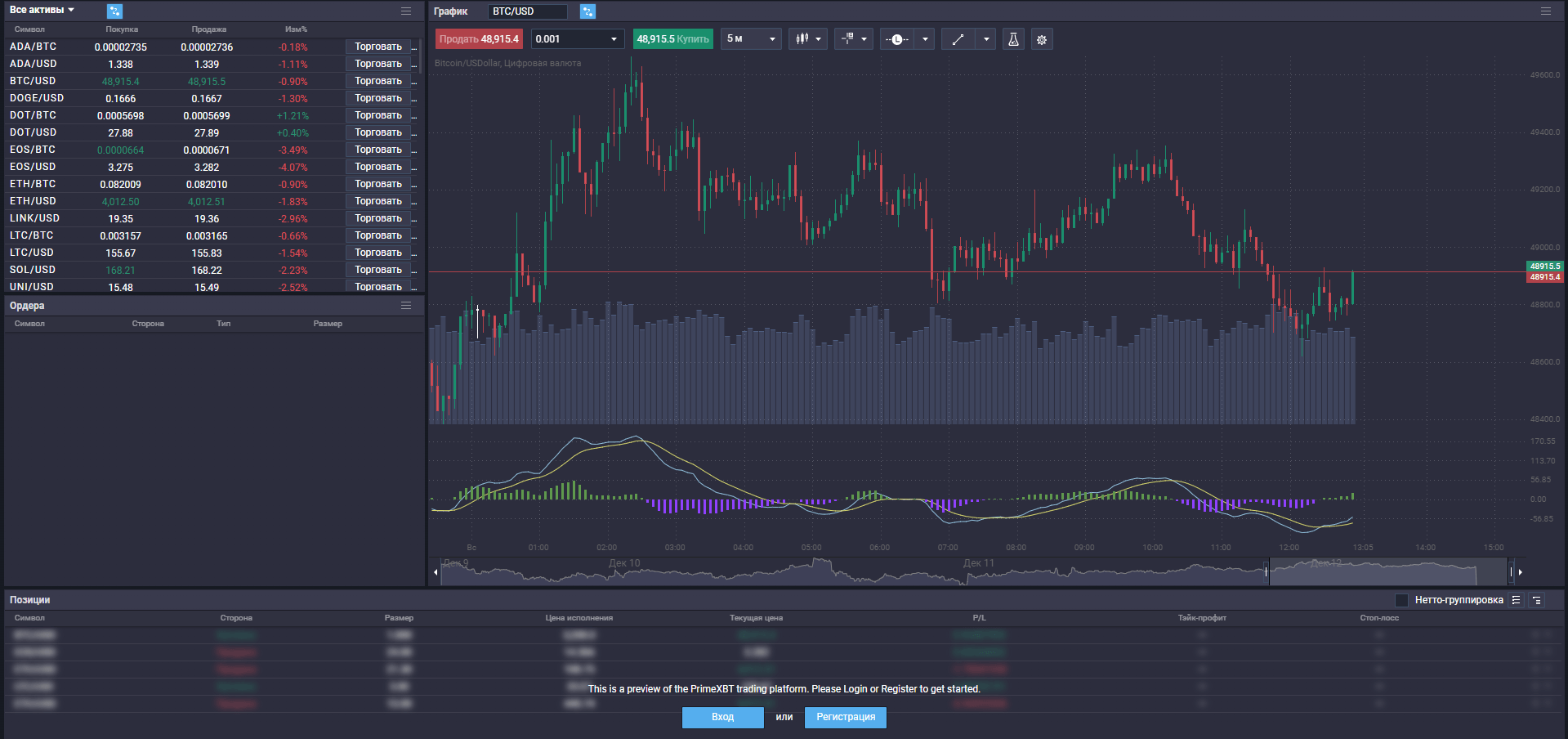Click the link icon next to BTC/USD field
The image size is (1568, 739).
[x=587, y=11]
